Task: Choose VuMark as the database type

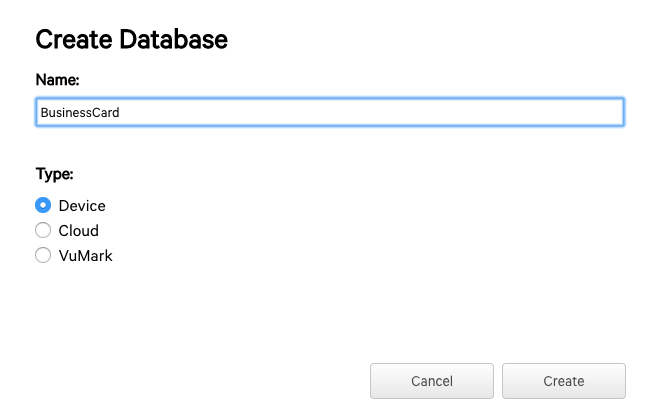Action: 43,255
